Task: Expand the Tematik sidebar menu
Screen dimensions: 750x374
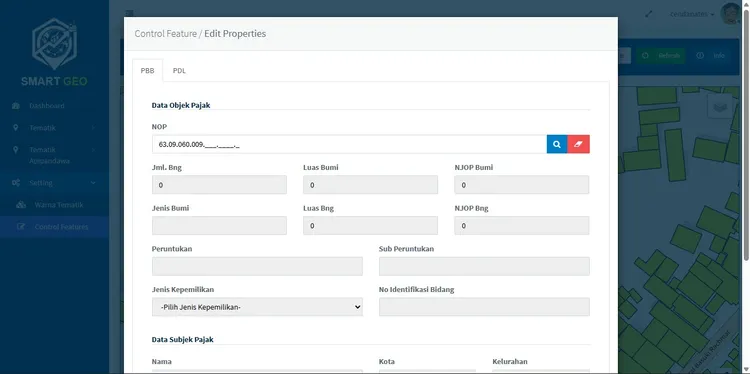Action: click(55, 128)
